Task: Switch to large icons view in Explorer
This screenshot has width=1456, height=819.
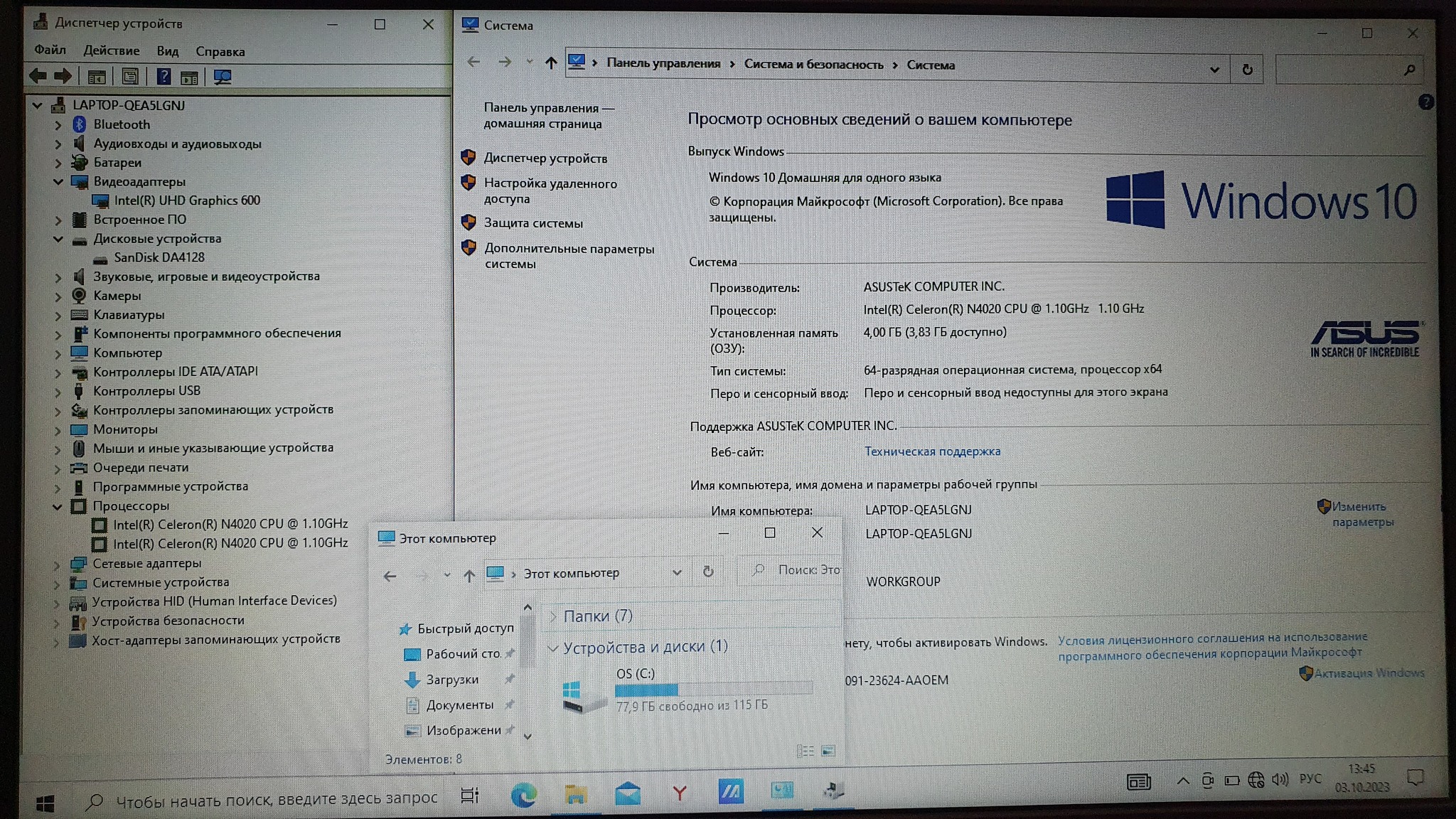Action: 828,751
